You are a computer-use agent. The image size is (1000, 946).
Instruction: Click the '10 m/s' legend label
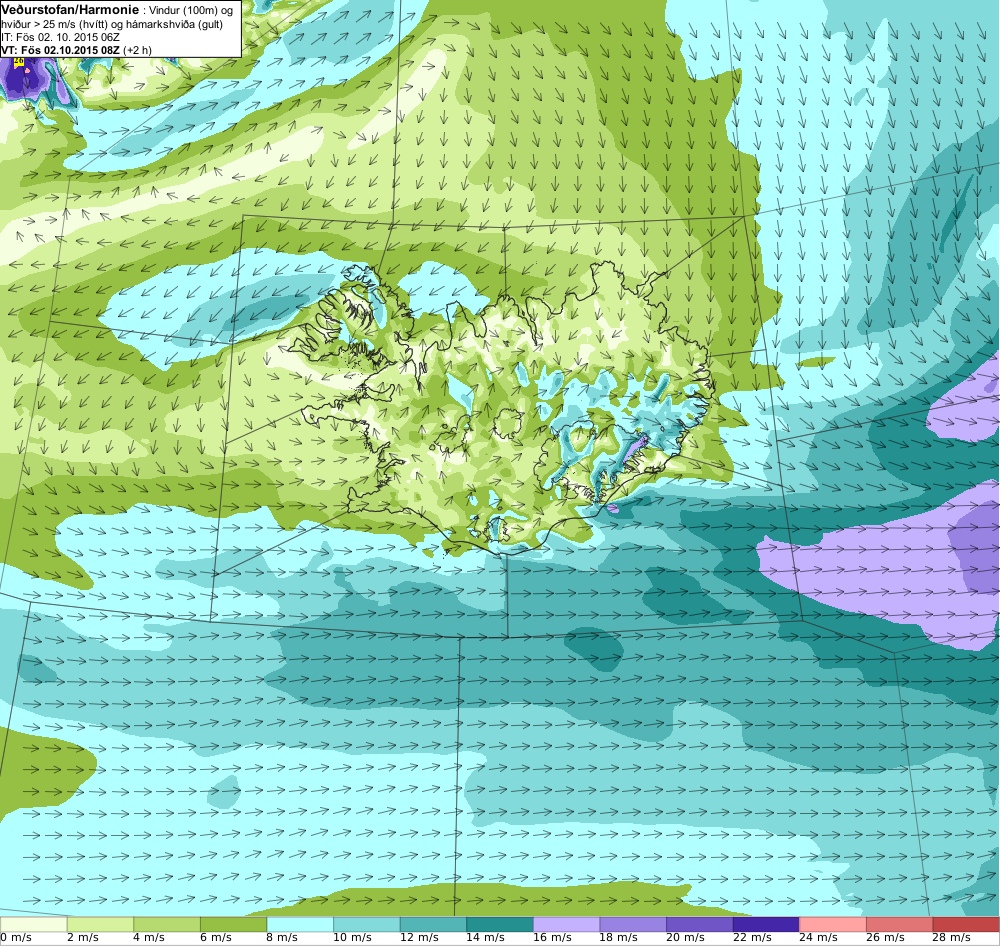pos(353,938)
